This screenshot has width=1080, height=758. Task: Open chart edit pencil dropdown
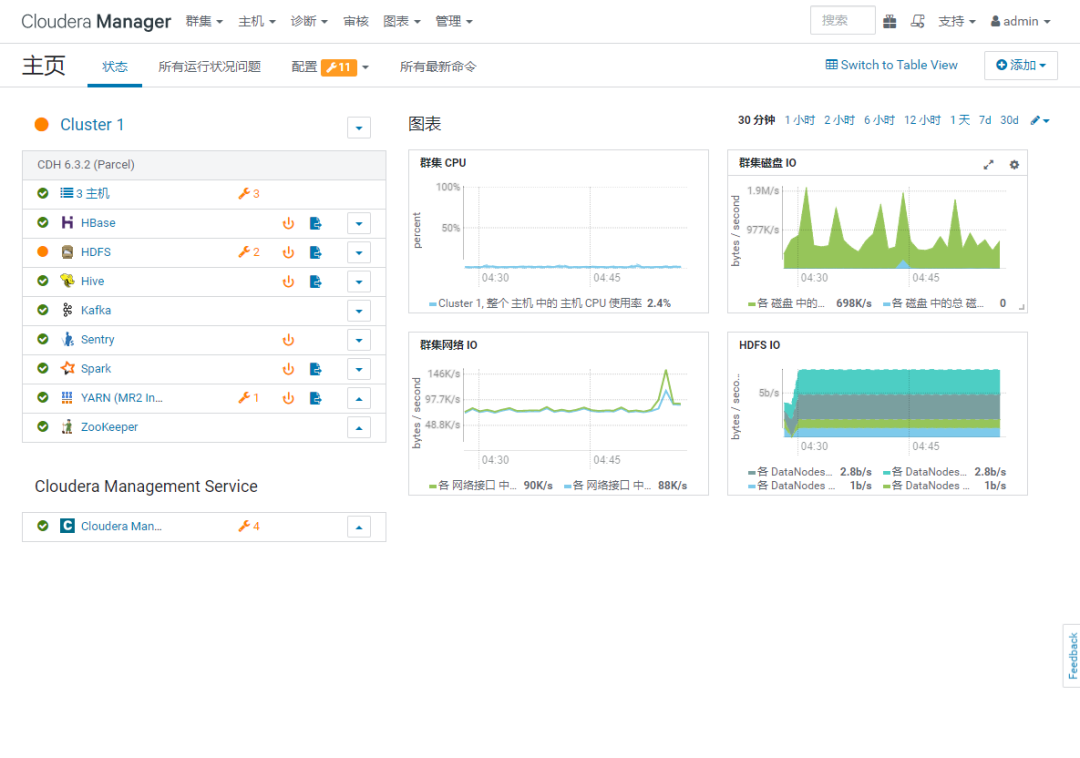[1039, 120]
